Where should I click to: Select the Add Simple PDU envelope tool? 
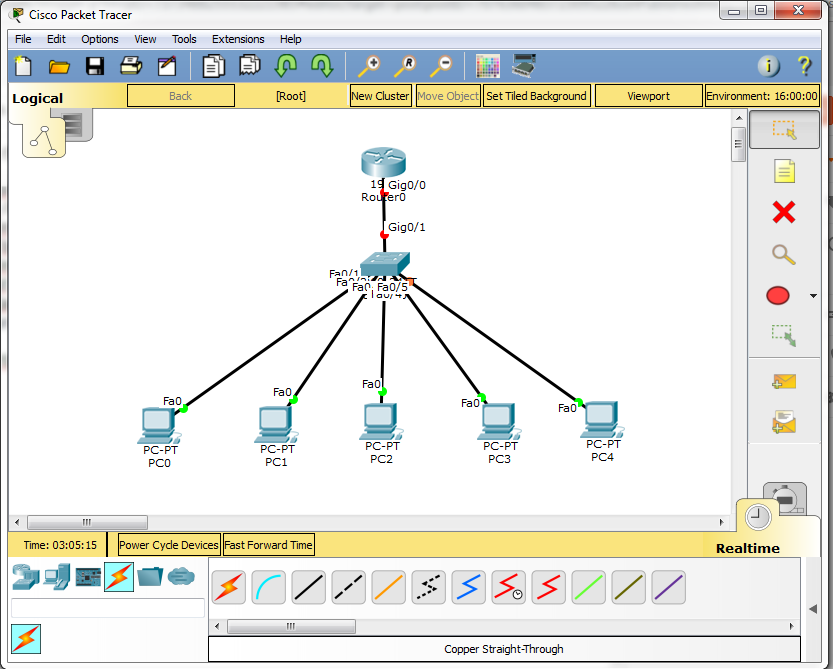pyautogui.click(x=785, y=381)
